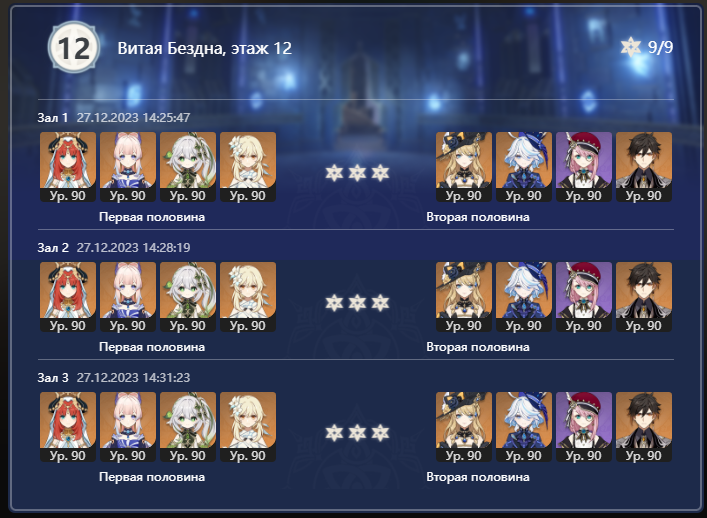The image size is (707, 518).
Task: Click the floor 12 number badge
Action: pyautogui.click(x=73, y=47)
